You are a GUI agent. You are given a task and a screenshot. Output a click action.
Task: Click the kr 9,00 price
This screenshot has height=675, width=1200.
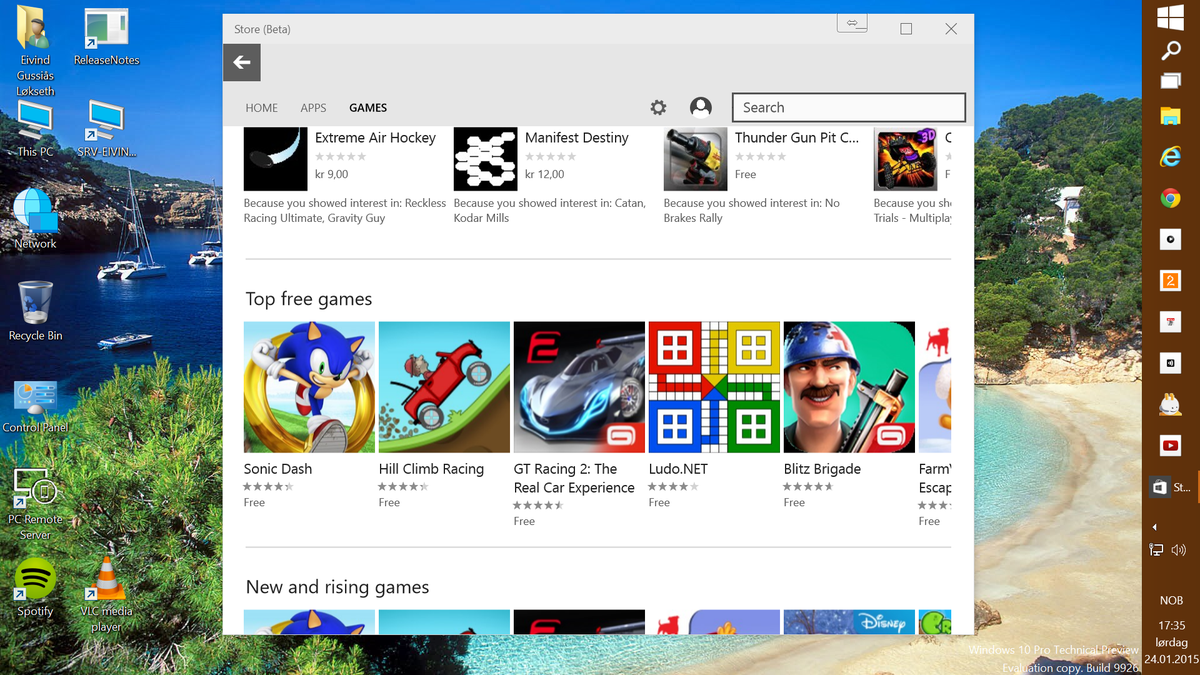(332, 174)
